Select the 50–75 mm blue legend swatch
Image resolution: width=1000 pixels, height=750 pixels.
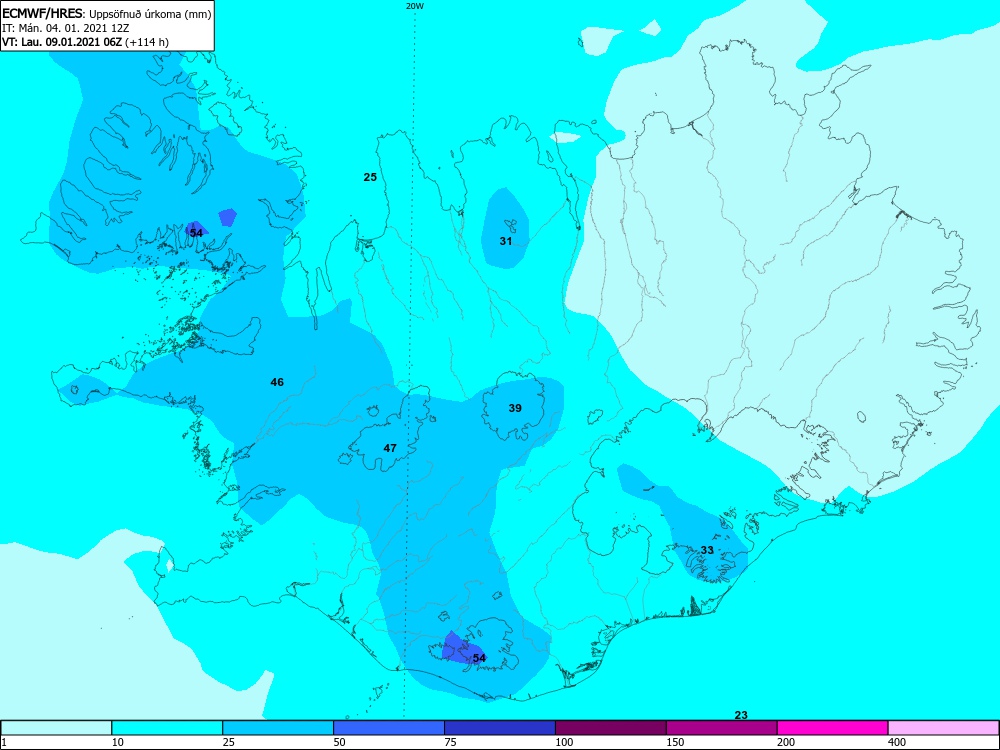click(x=389, y=728)
